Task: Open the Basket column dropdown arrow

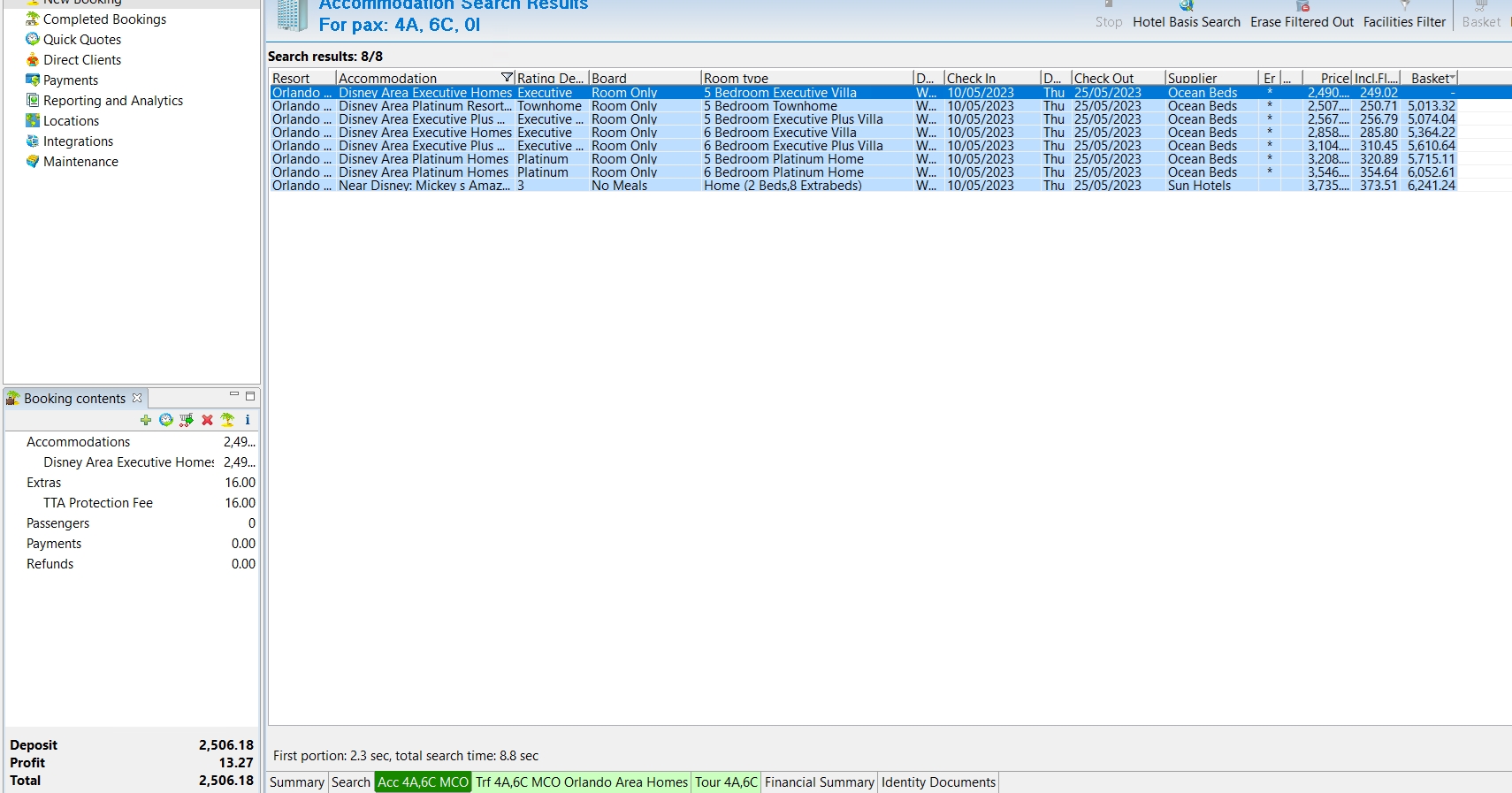Action: pyautogui.click(x=1453, y=78)
